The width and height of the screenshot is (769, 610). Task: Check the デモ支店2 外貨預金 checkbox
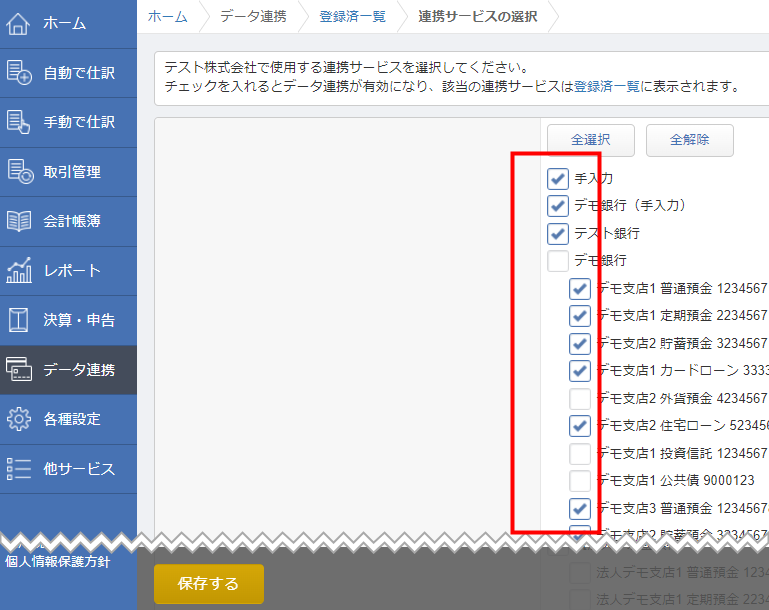click(x=580, y=399)
